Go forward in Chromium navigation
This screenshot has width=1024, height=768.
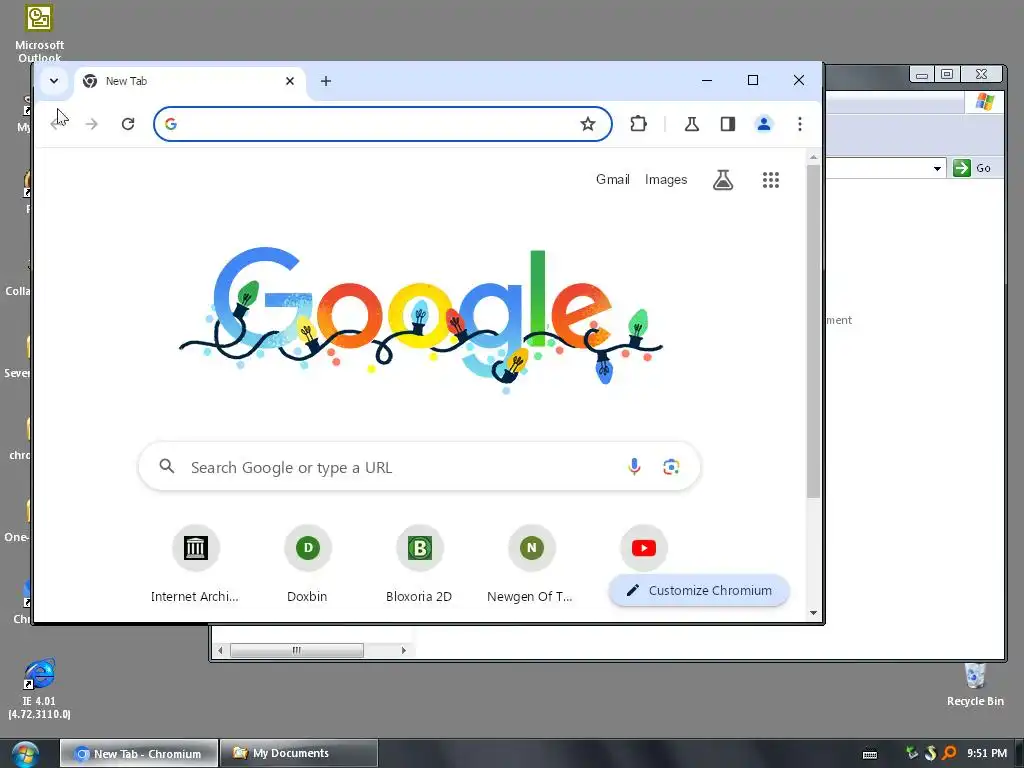pyautogui.click(x=91, y=124)
